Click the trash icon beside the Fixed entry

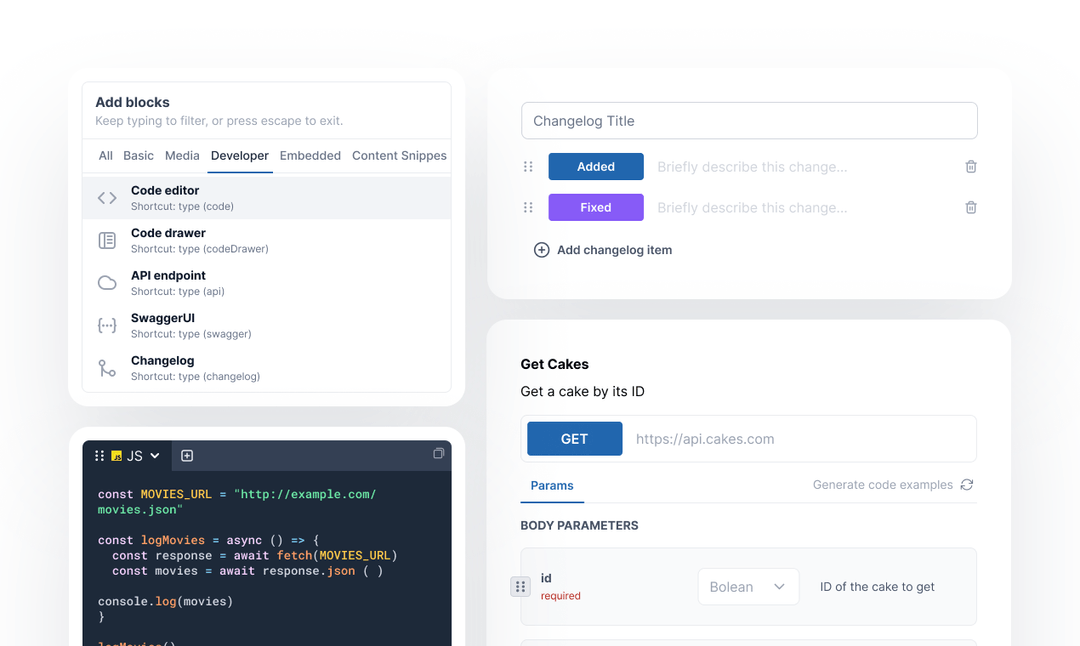pos(970,207)
